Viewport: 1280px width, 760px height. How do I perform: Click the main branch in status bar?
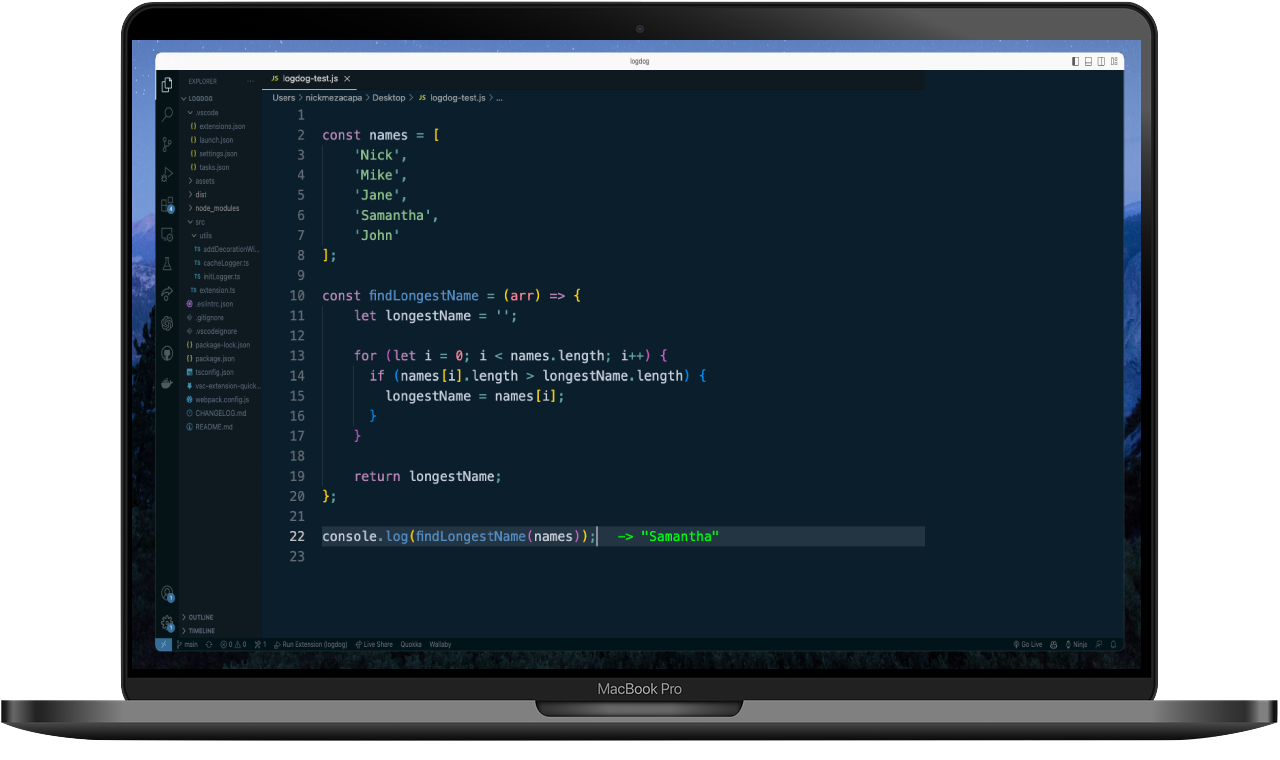(187, 644)
